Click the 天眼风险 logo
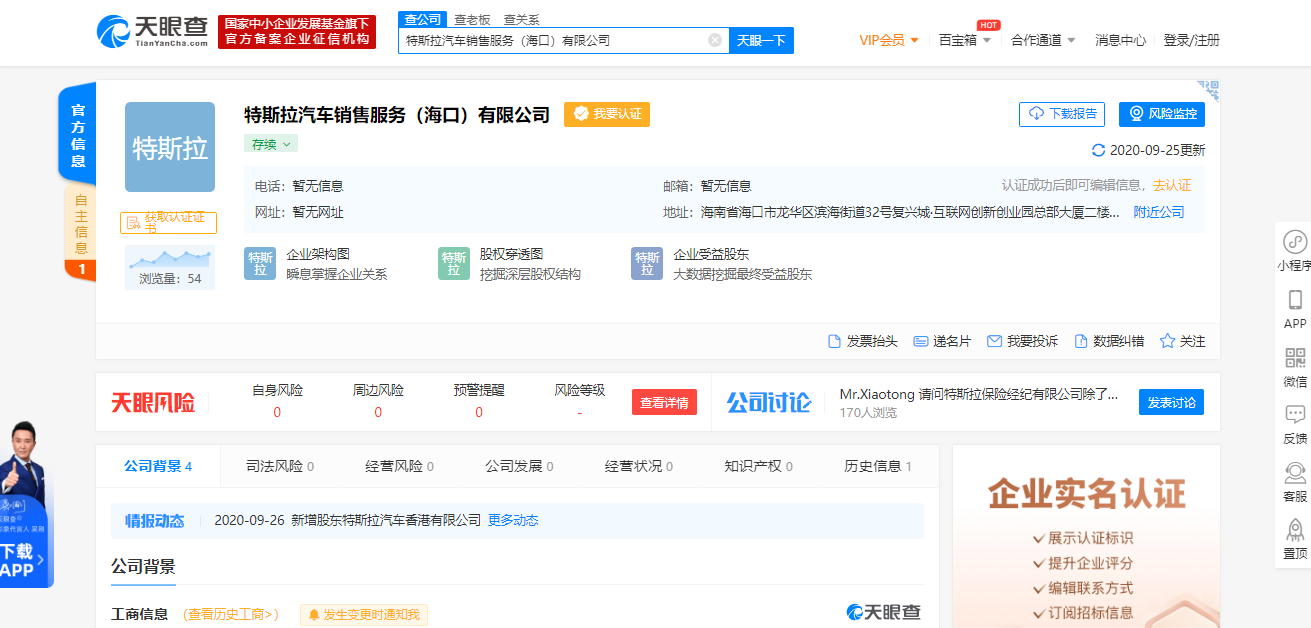1311x628 pixels. [153, 402]
